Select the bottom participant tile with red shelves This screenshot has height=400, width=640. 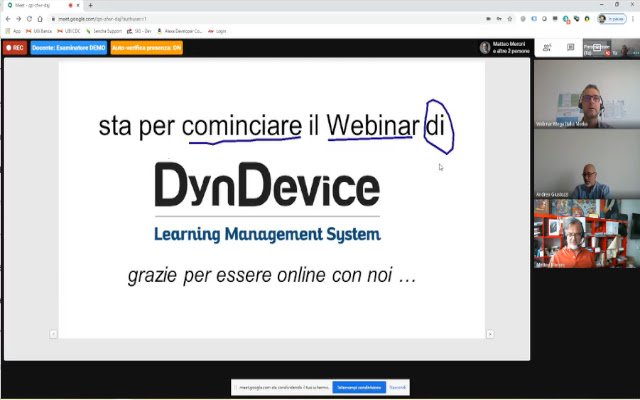[x=587, y=233]
